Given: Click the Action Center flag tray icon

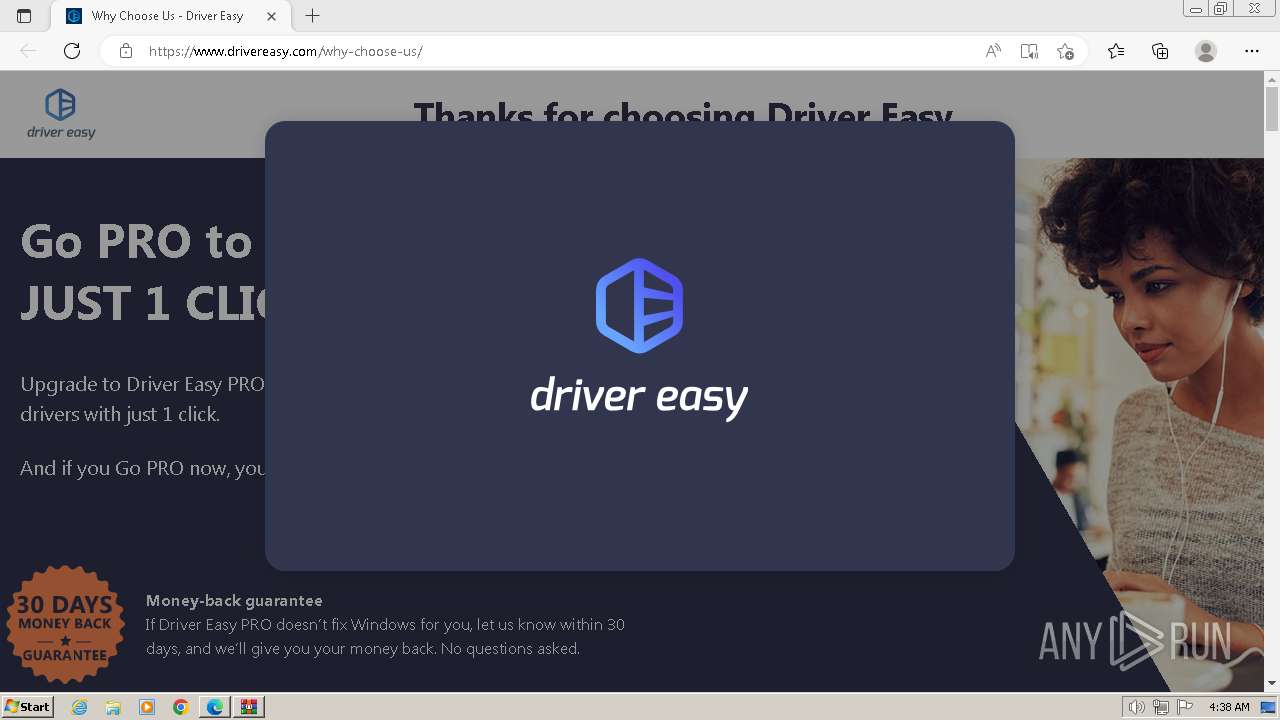Looking at the screenshot, I should [1185, 707].
